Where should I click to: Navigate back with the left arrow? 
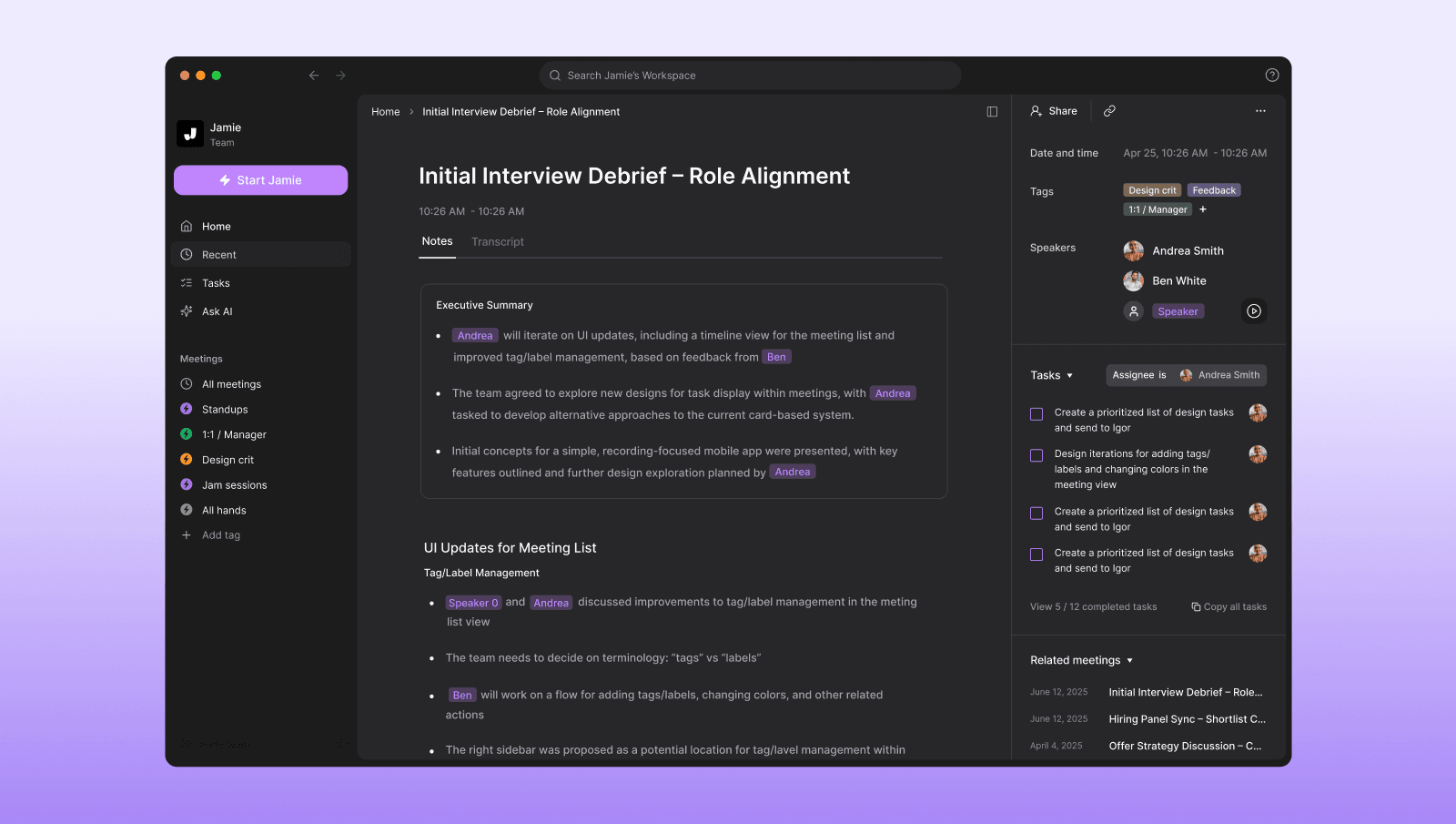click(314, 76)
